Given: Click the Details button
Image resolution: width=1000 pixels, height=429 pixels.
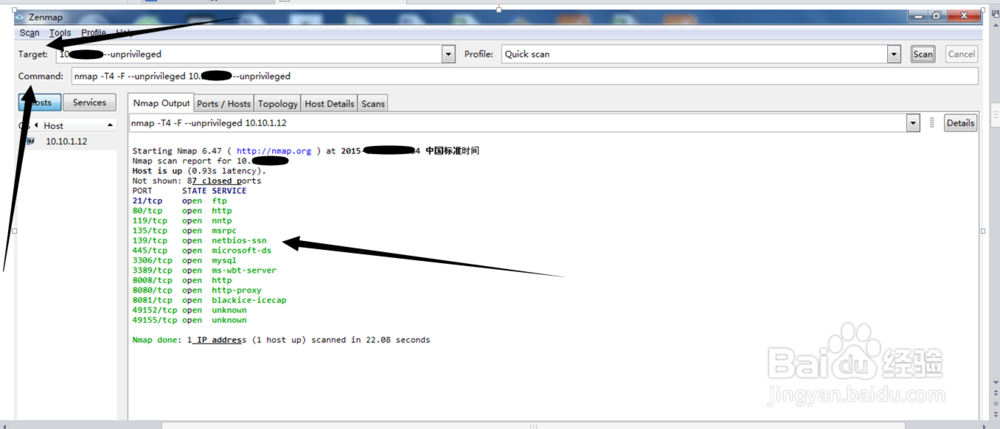Looking at the screenshot, I should (x=960, y=123).
